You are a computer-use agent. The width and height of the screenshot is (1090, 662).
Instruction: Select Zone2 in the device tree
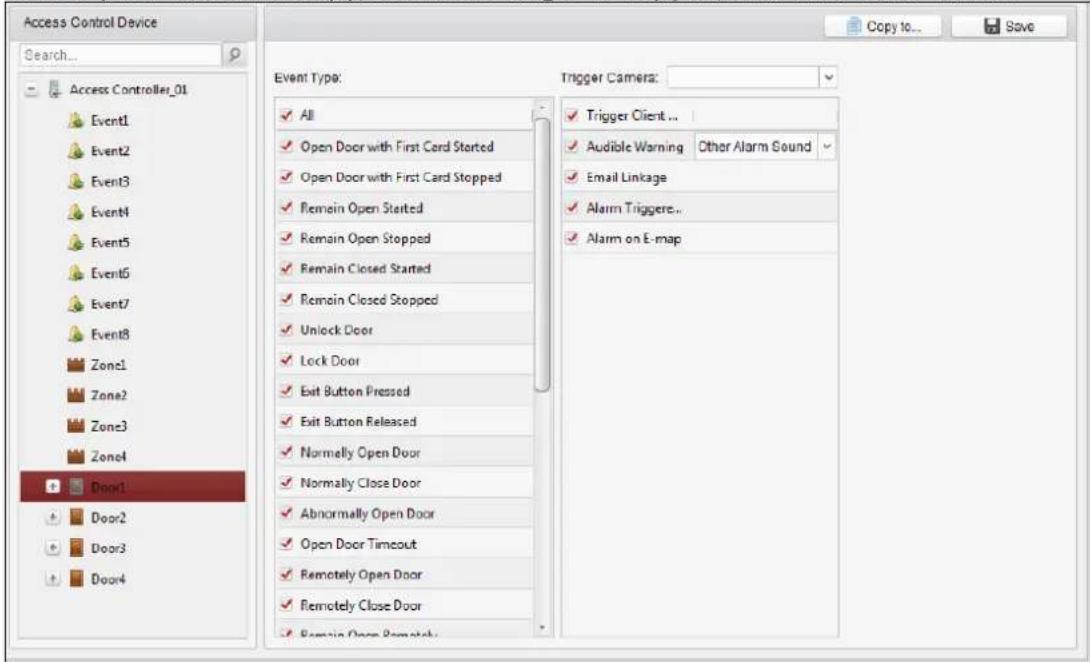(x=108, y=395)
